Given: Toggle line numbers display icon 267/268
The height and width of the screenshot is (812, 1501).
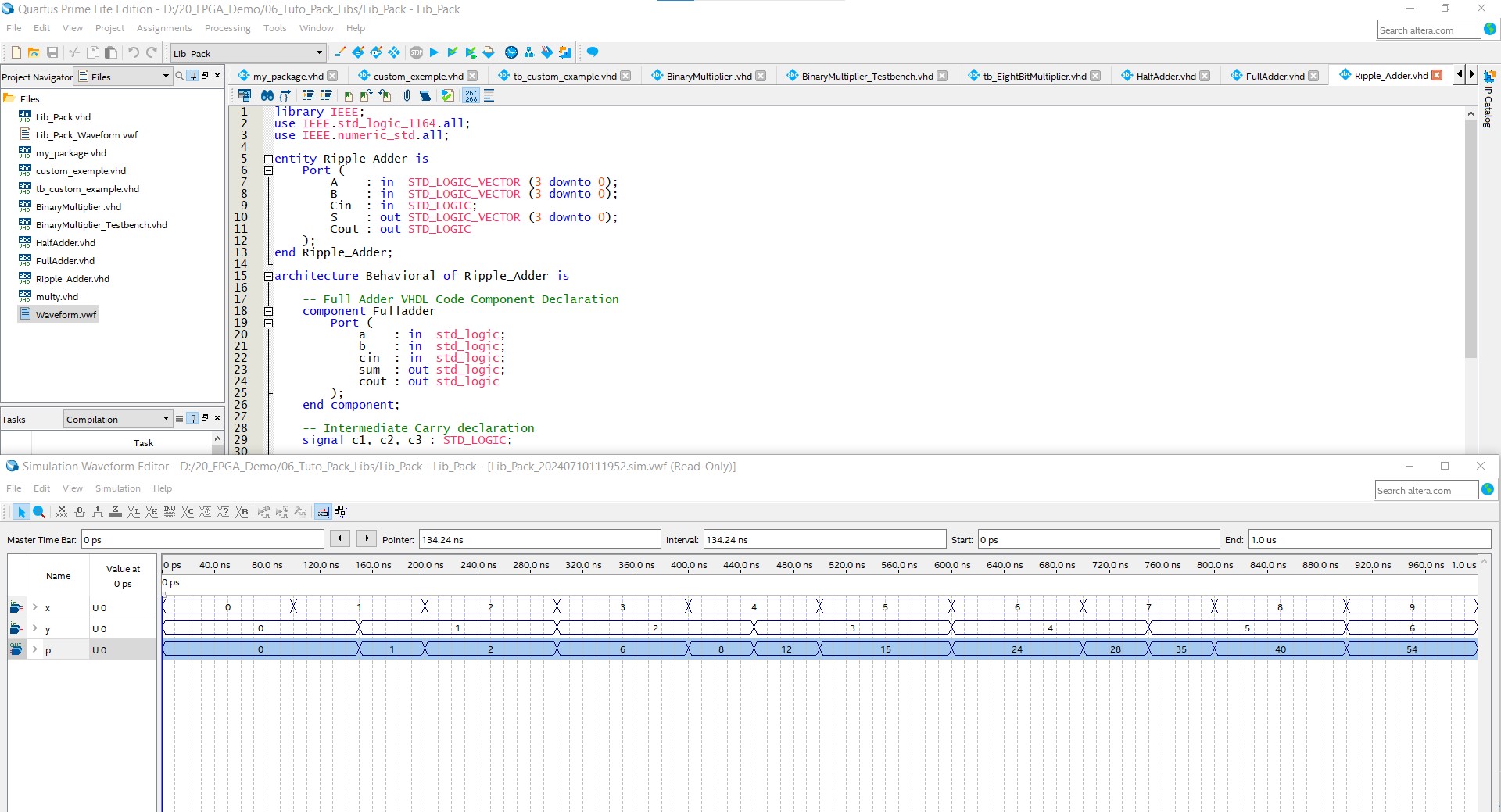Looking at the screenshot, I should click(x=471, y=95).
